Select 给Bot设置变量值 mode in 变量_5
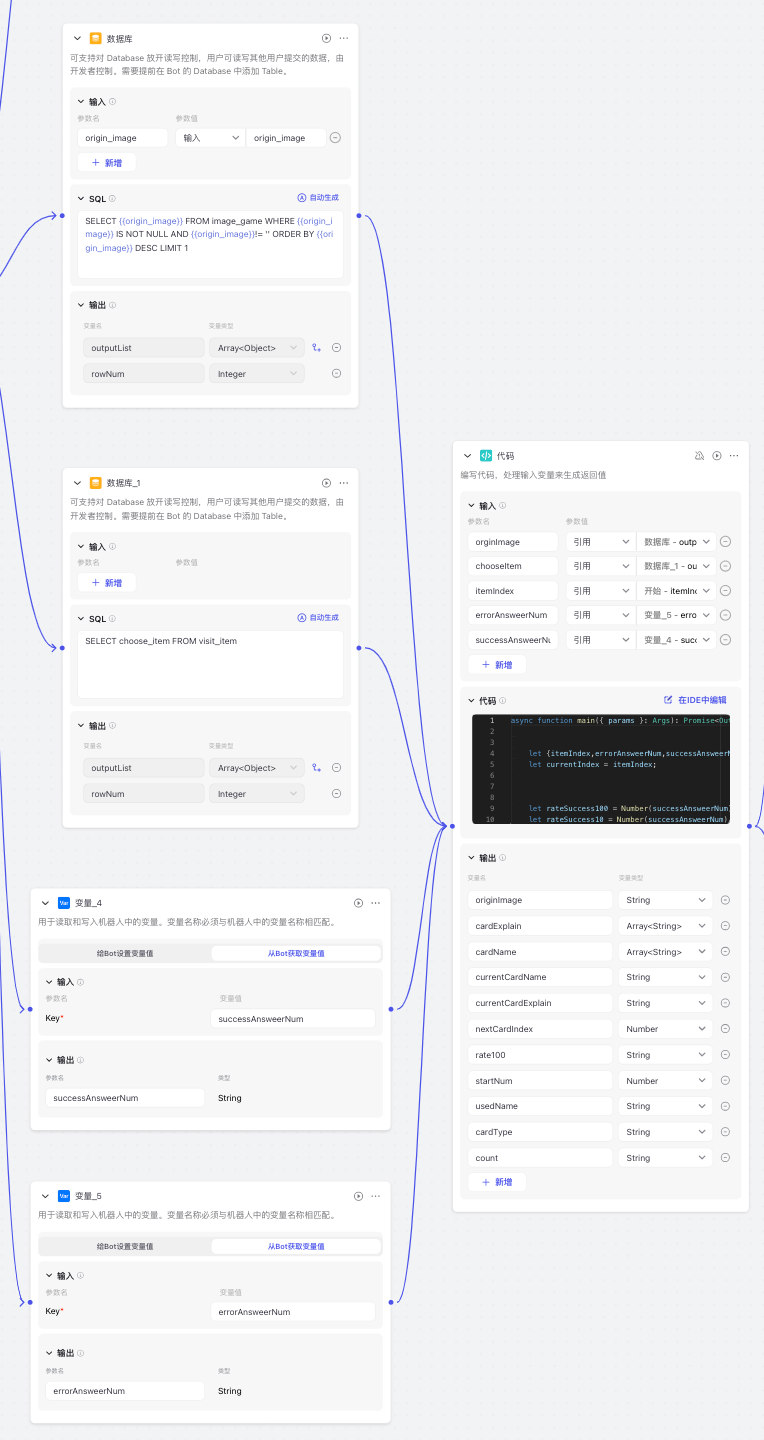This screenshot has height=1440, width=764. click(125, 1246)
